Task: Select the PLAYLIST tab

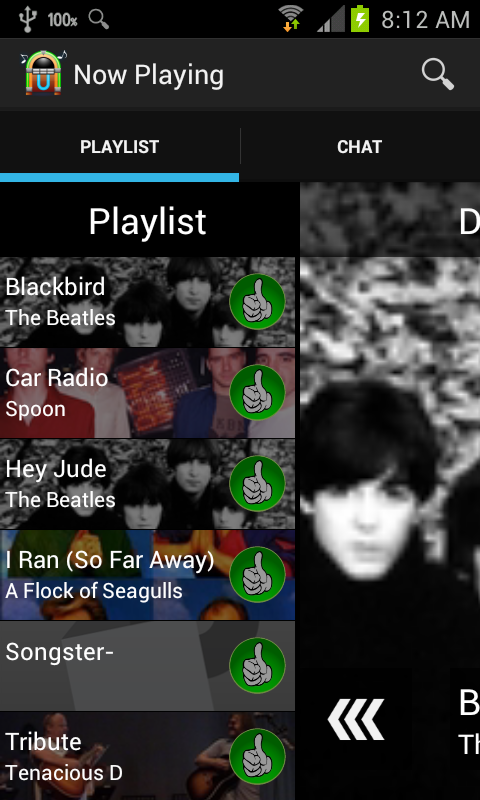Action: coord(119,147)
